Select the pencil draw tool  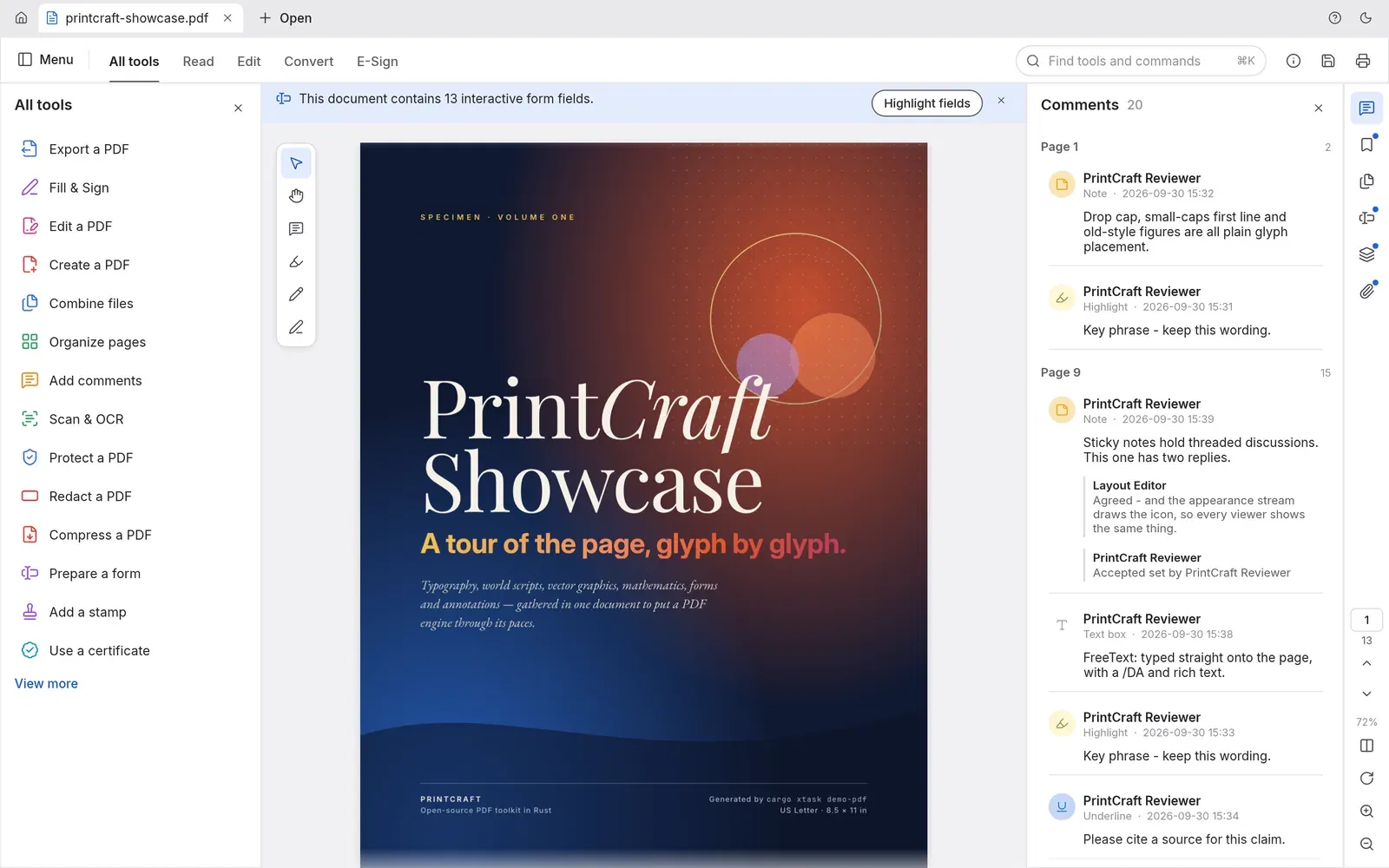[x=296, y=294]
